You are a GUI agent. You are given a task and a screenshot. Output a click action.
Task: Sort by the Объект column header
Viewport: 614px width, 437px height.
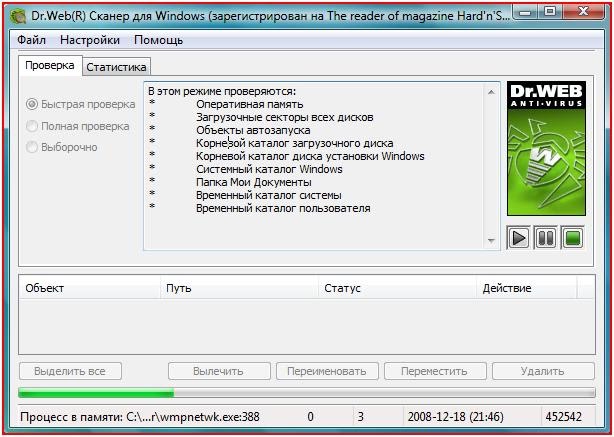(x=89, y=288)
